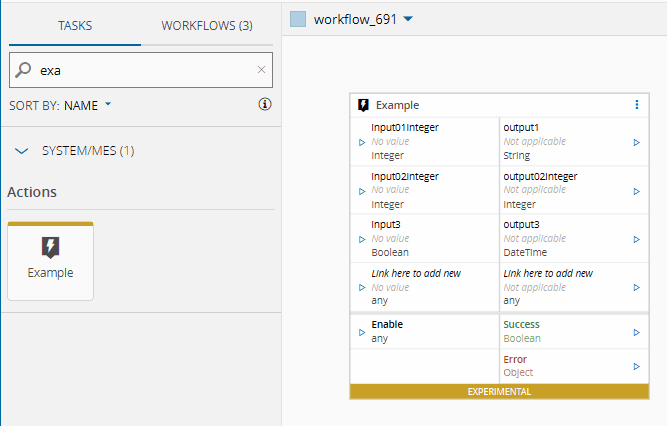667x426 pixels.
Task: Click the Success output port arrow
Action: coord(636,332)
